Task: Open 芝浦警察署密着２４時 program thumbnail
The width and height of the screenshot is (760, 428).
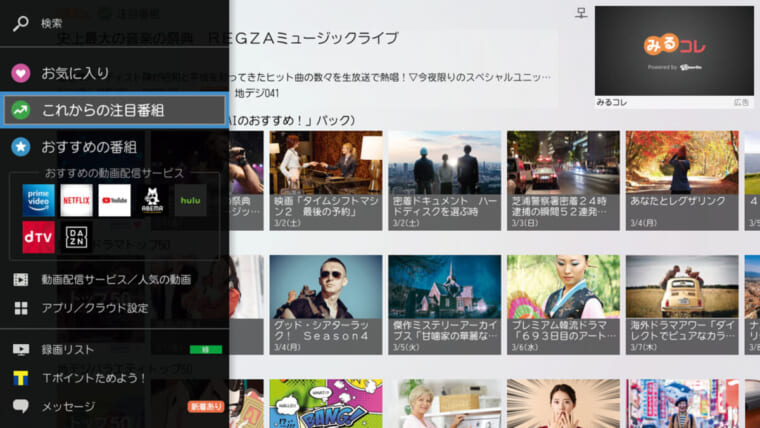Action: coord(562,180)
